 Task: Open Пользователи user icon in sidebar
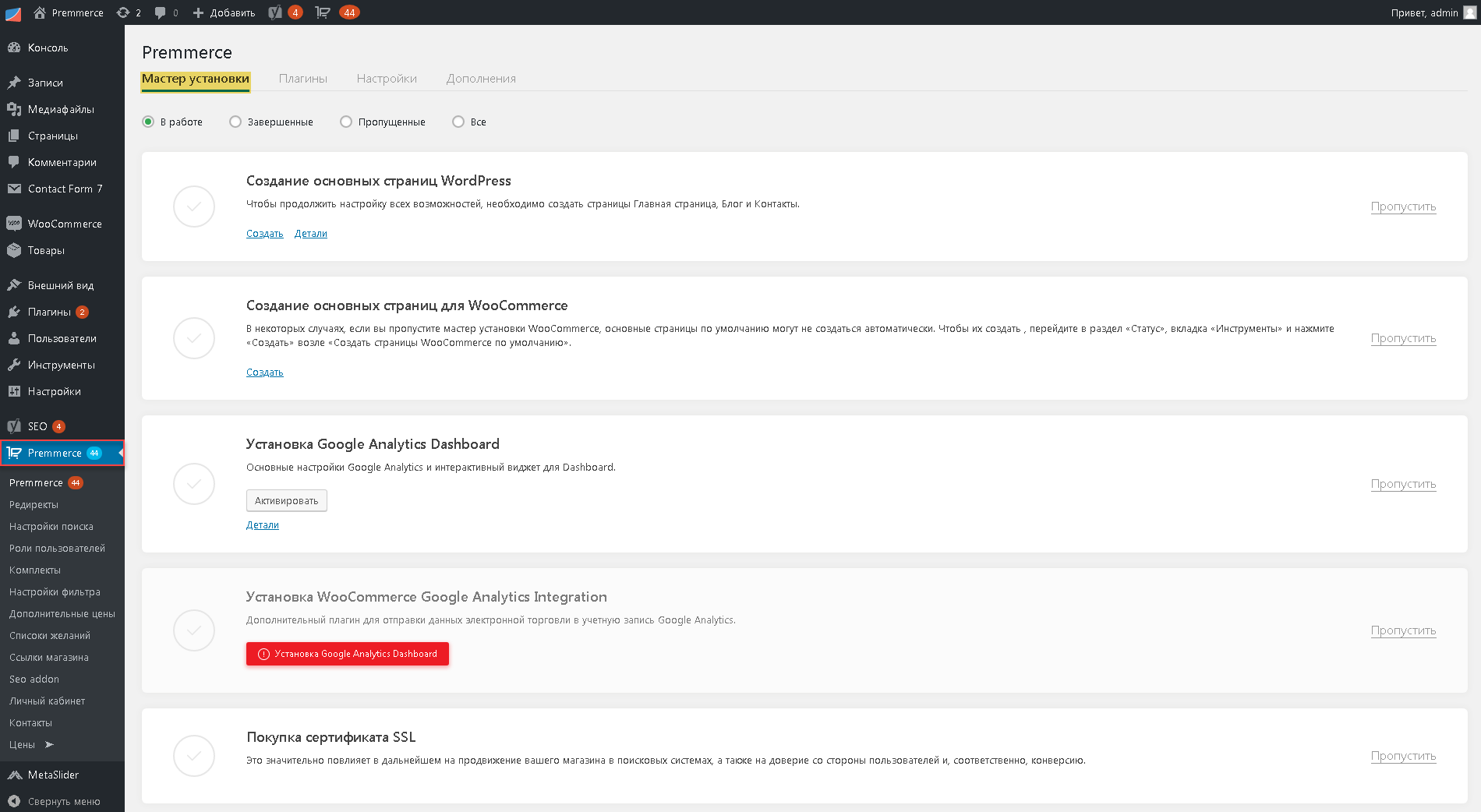14,338
